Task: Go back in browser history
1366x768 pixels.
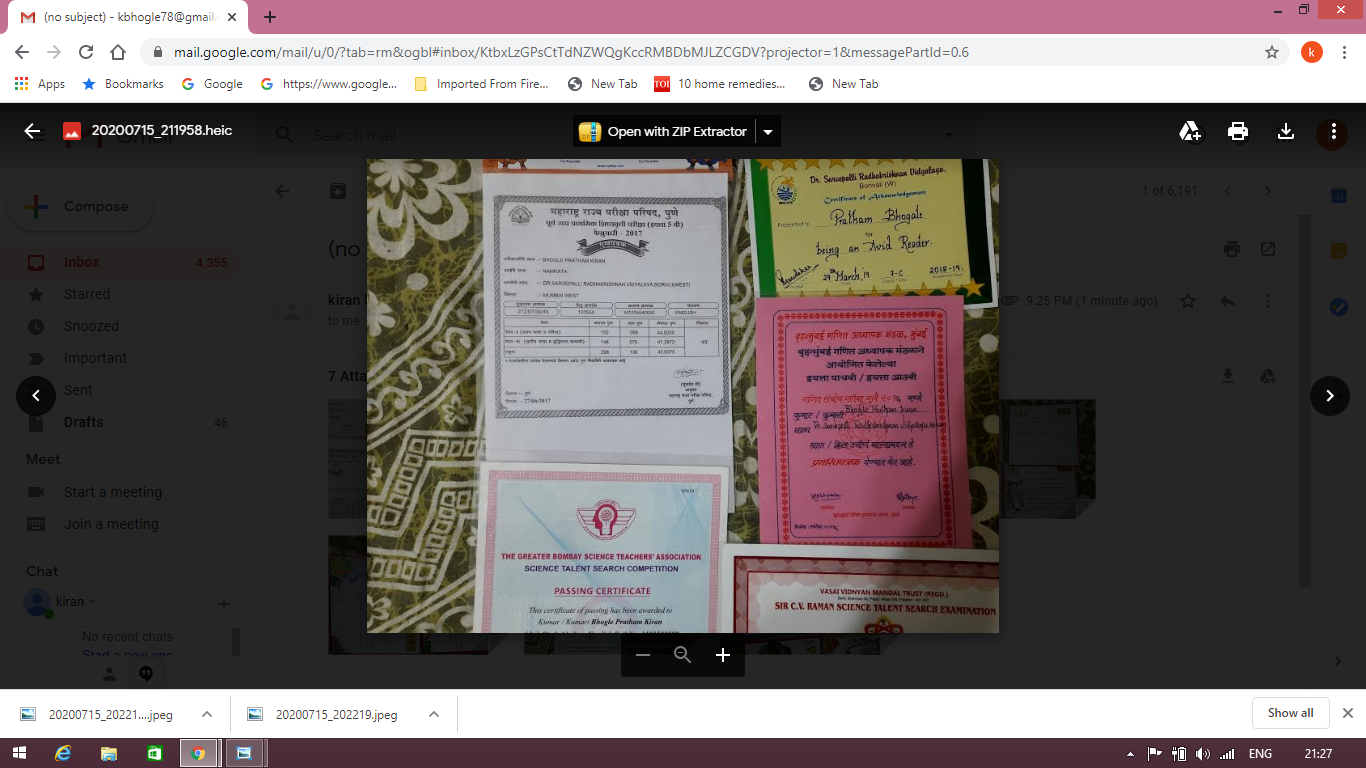Action: (x=22, y=52)
